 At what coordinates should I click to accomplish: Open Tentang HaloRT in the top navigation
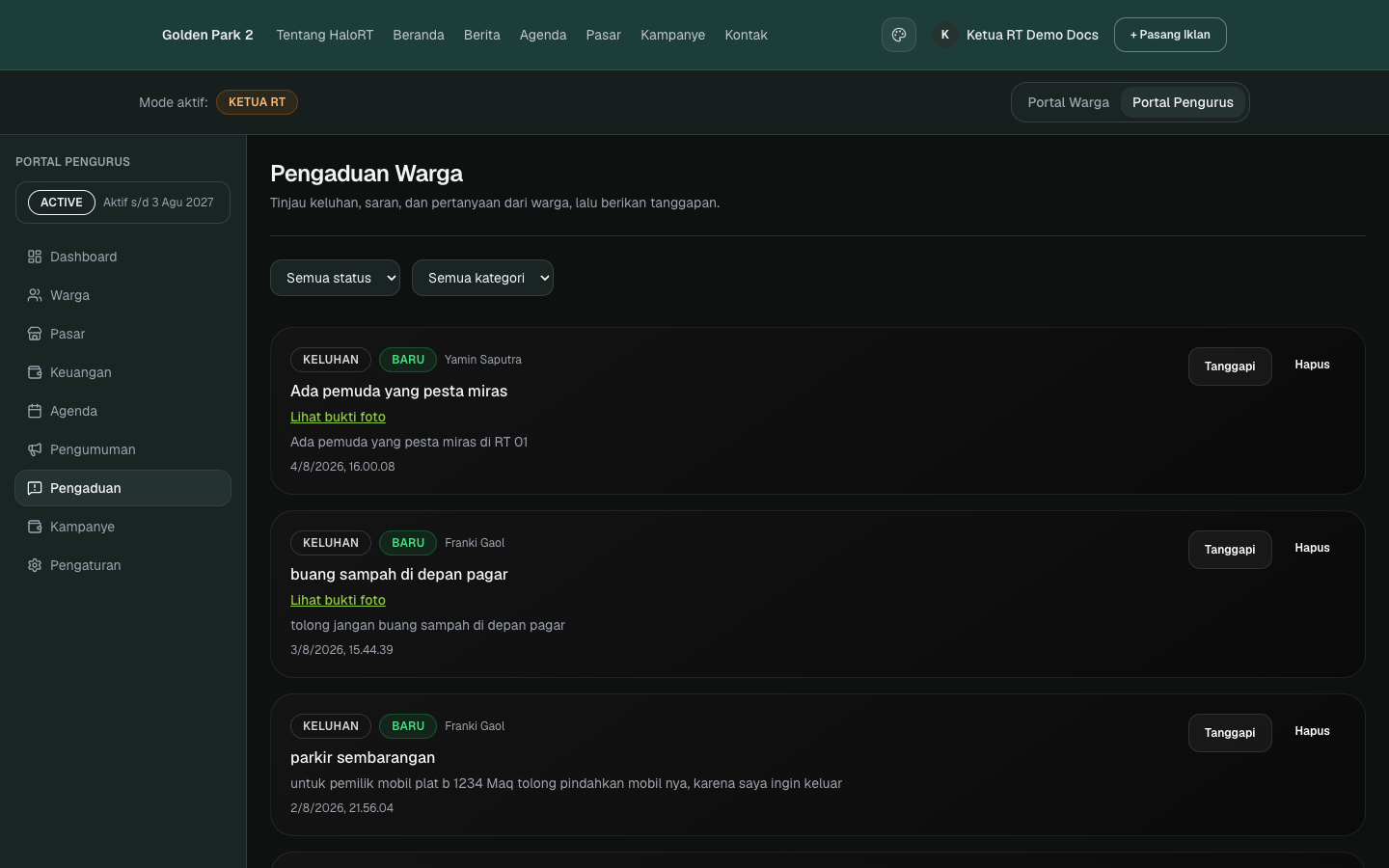point(324,35)
